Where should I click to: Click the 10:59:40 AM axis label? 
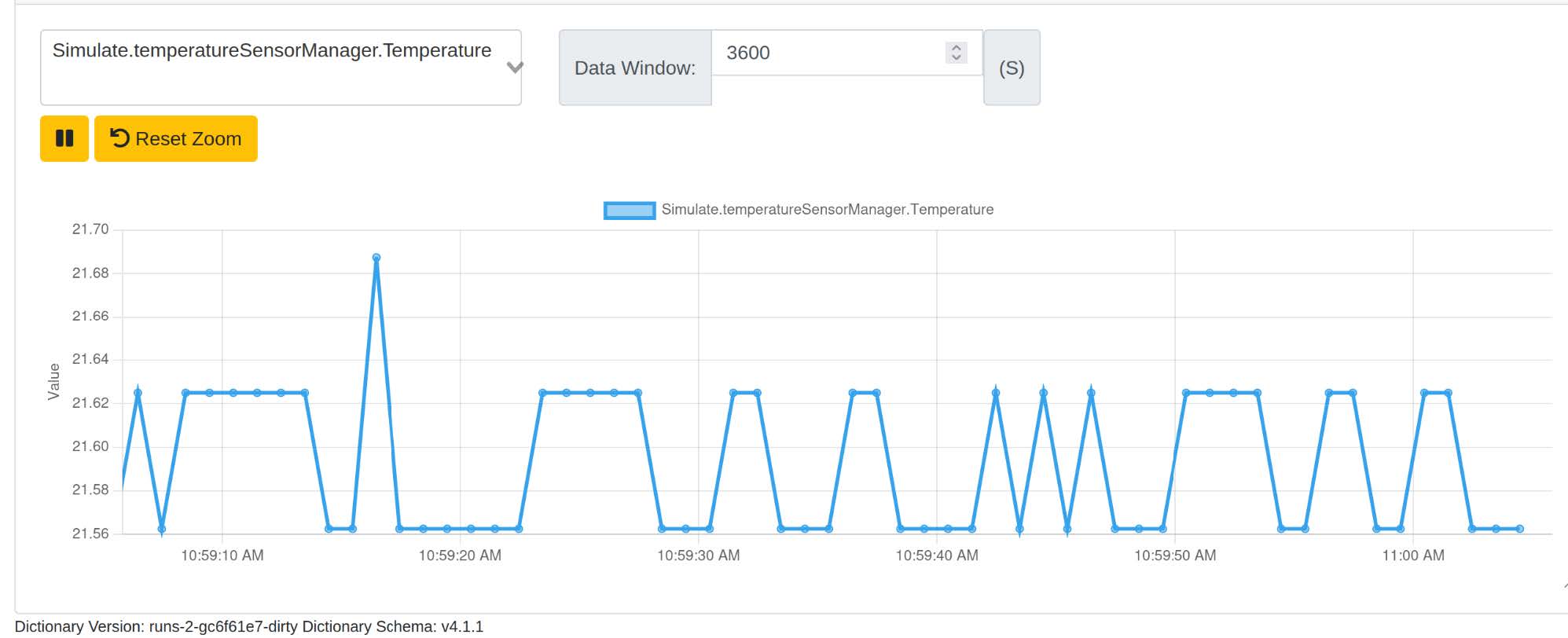point(937,555)
